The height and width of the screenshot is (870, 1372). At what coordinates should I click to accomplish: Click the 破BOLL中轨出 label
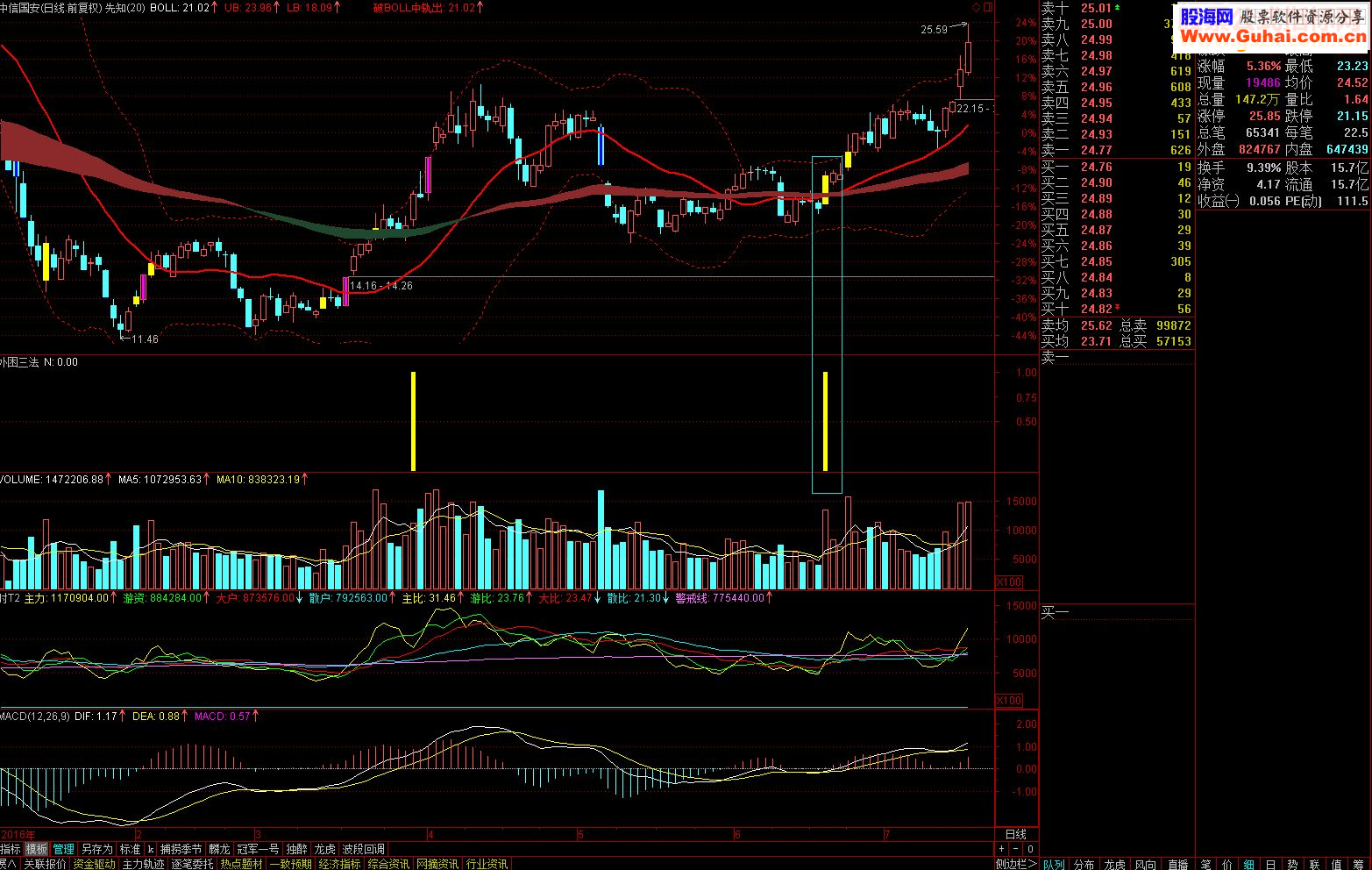409,7
